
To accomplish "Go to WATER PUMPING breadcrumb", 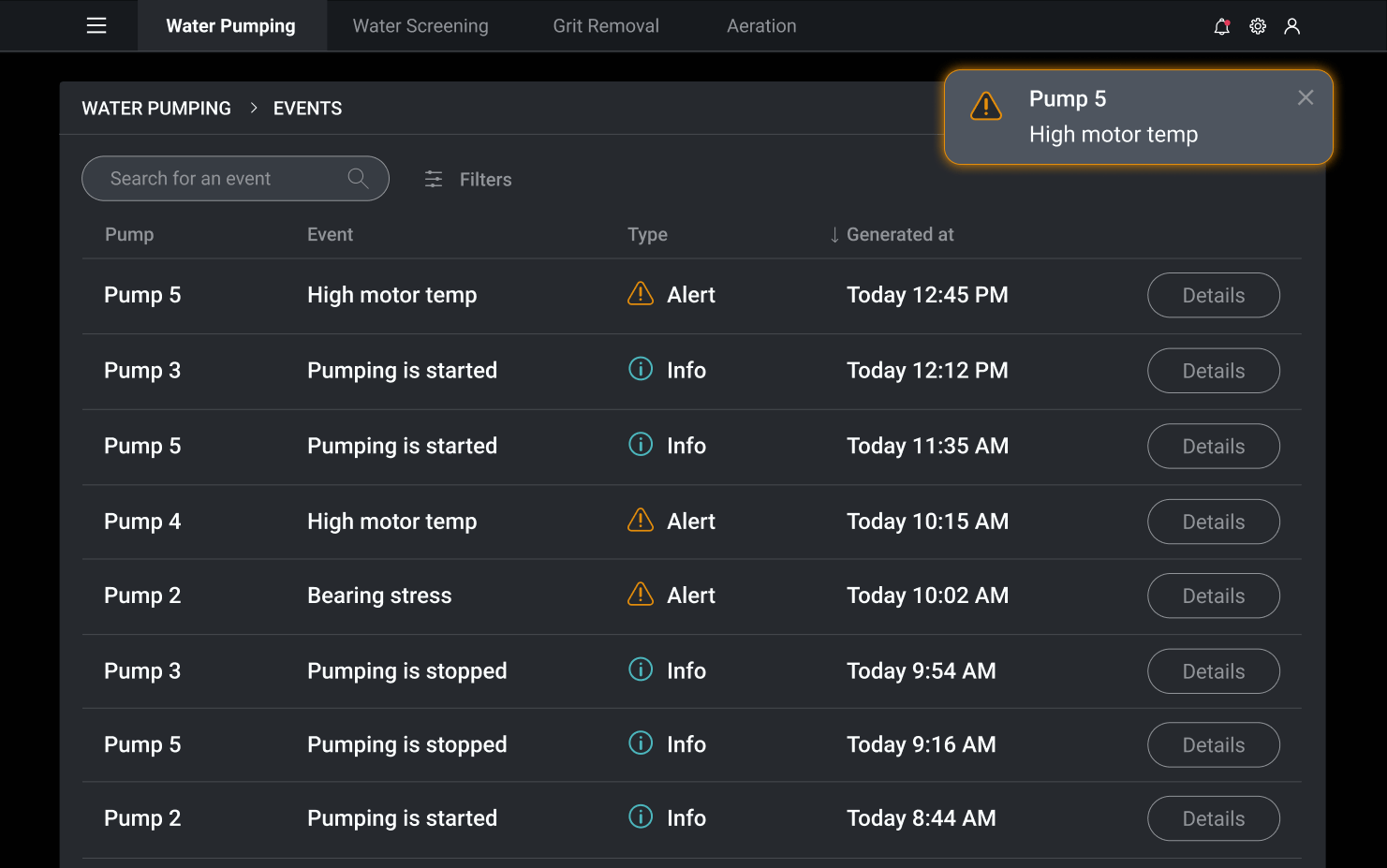I will [156, 109].
